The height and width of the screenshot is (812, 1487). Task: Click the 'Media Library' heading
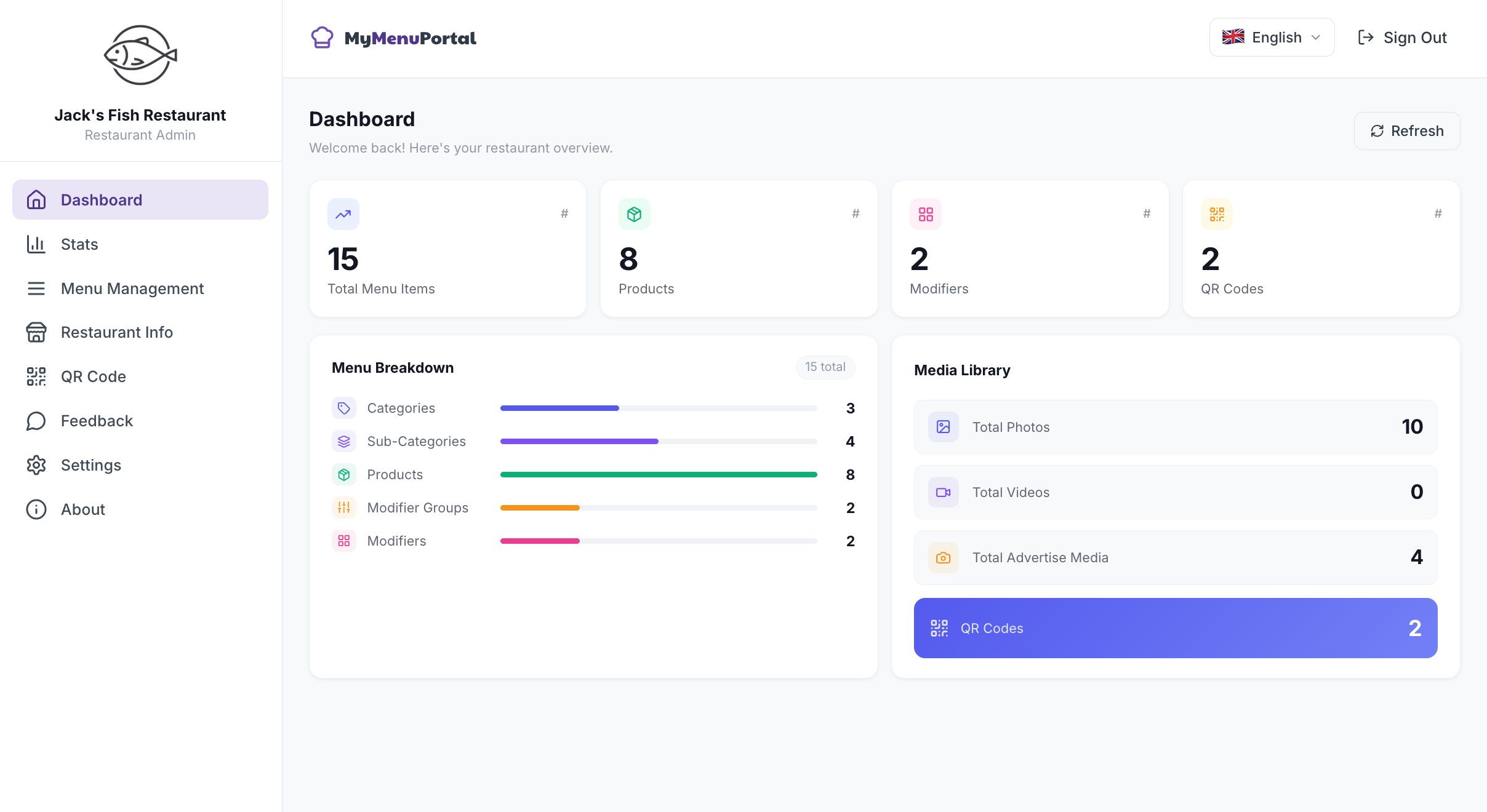click(x=962, y=370)
